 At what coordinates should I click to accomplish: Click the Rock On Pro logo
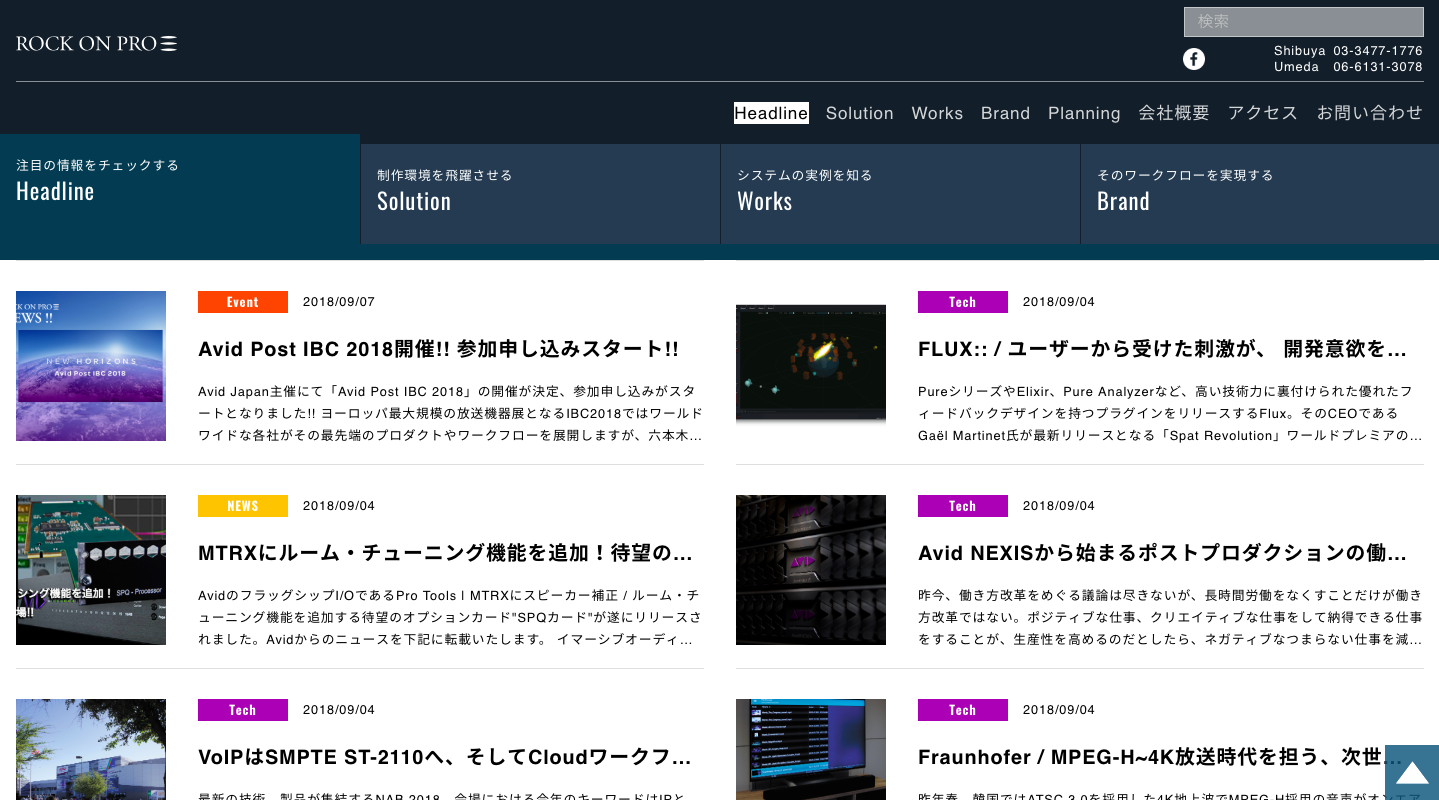click(x=97, y=44)
